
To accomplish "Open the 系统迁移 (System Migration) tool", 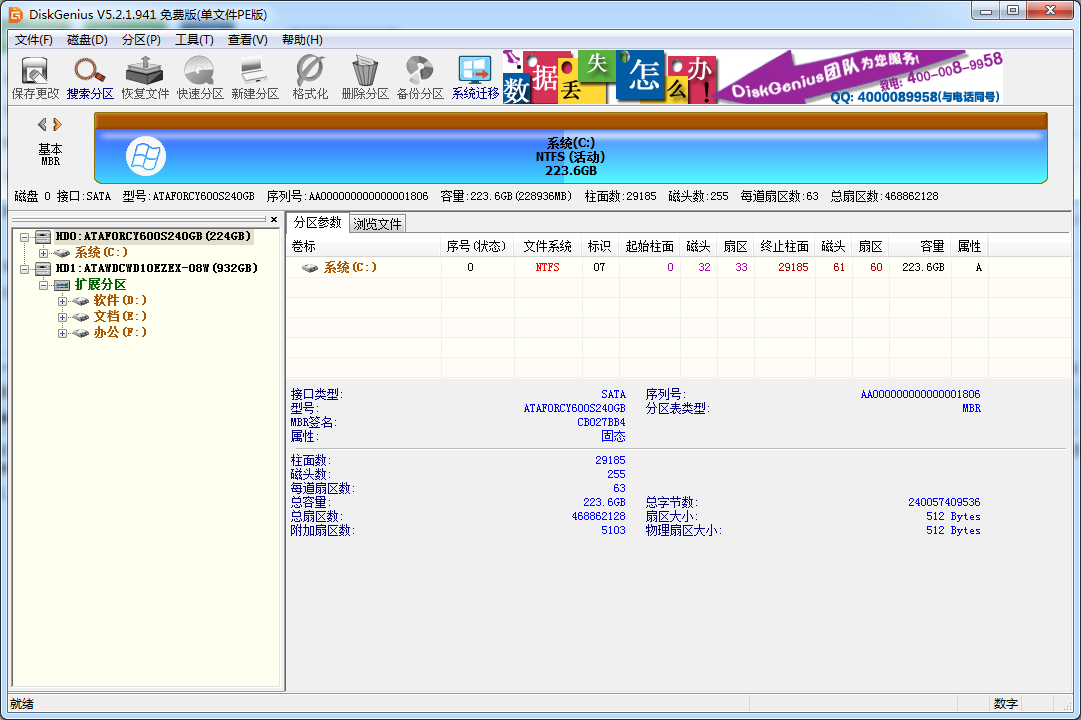I will [473, 77].
